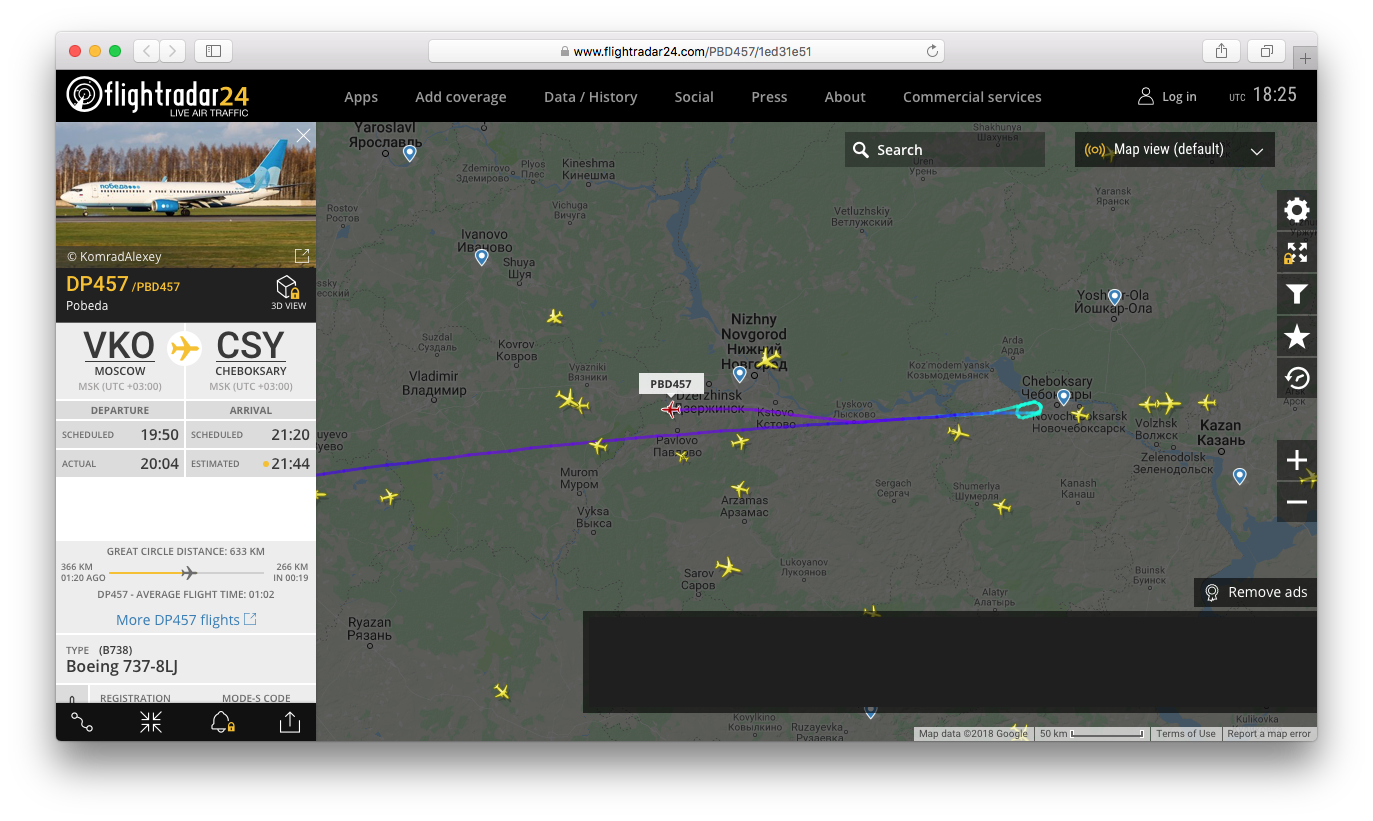The image size is (1373, 821).
Task: Toggle center-on-aircraft follow icon
Action: click(x=151, y=722)
